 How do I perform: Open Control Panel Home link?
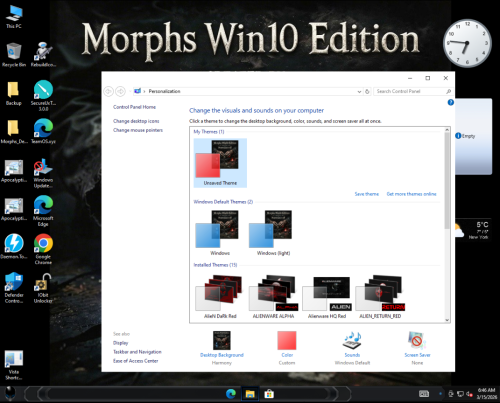click(134, 107)
